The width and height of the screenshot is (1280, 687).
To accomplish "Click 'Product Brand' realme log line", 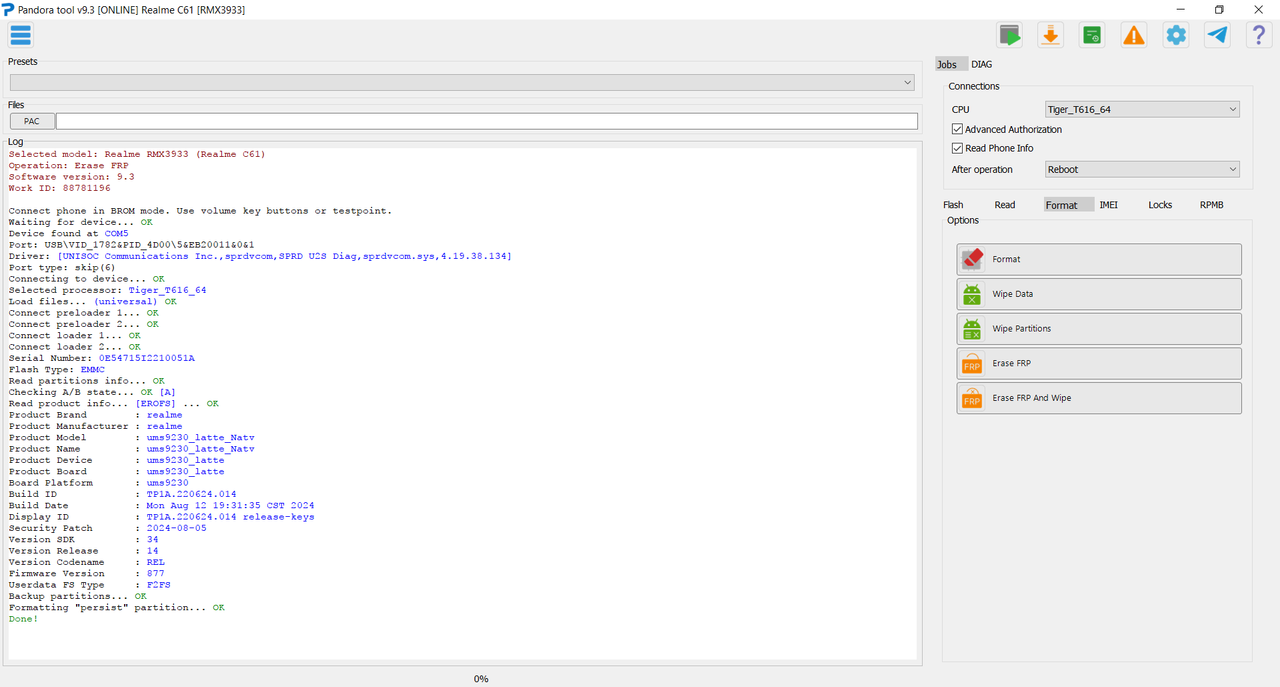I will coord(95,415).
